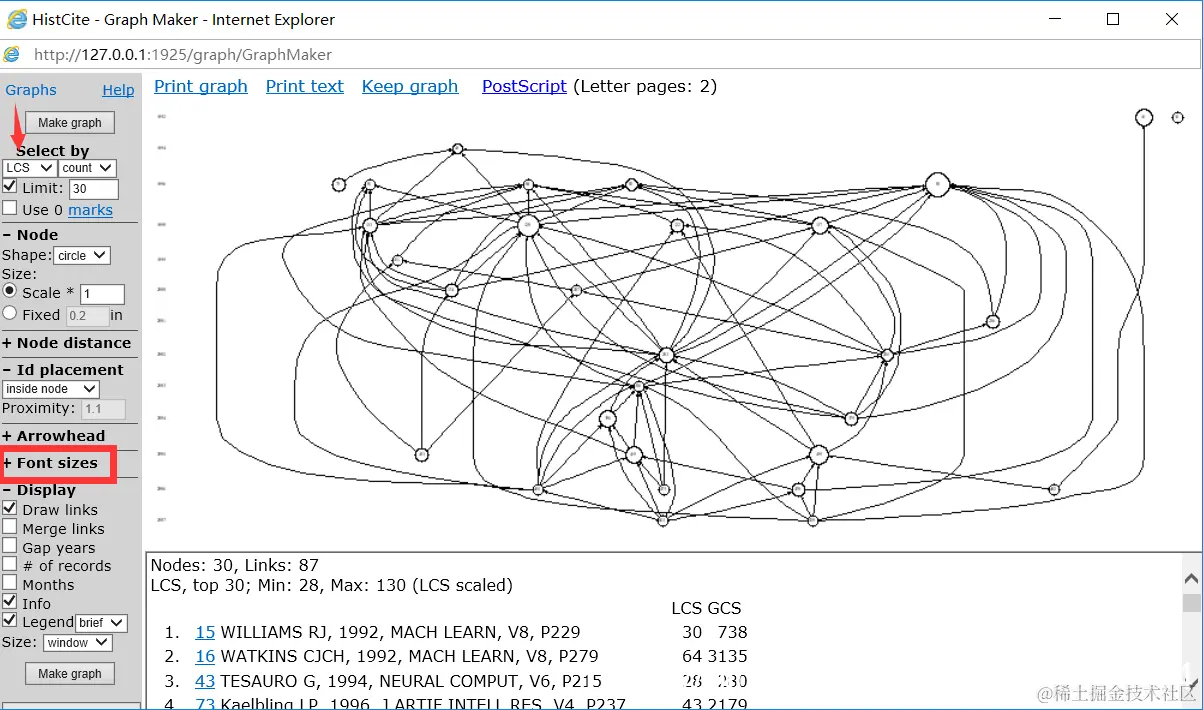The width and height of the screenshot is (1203, 710).
Task: Click the Print text link
Action: click(305, 86)
